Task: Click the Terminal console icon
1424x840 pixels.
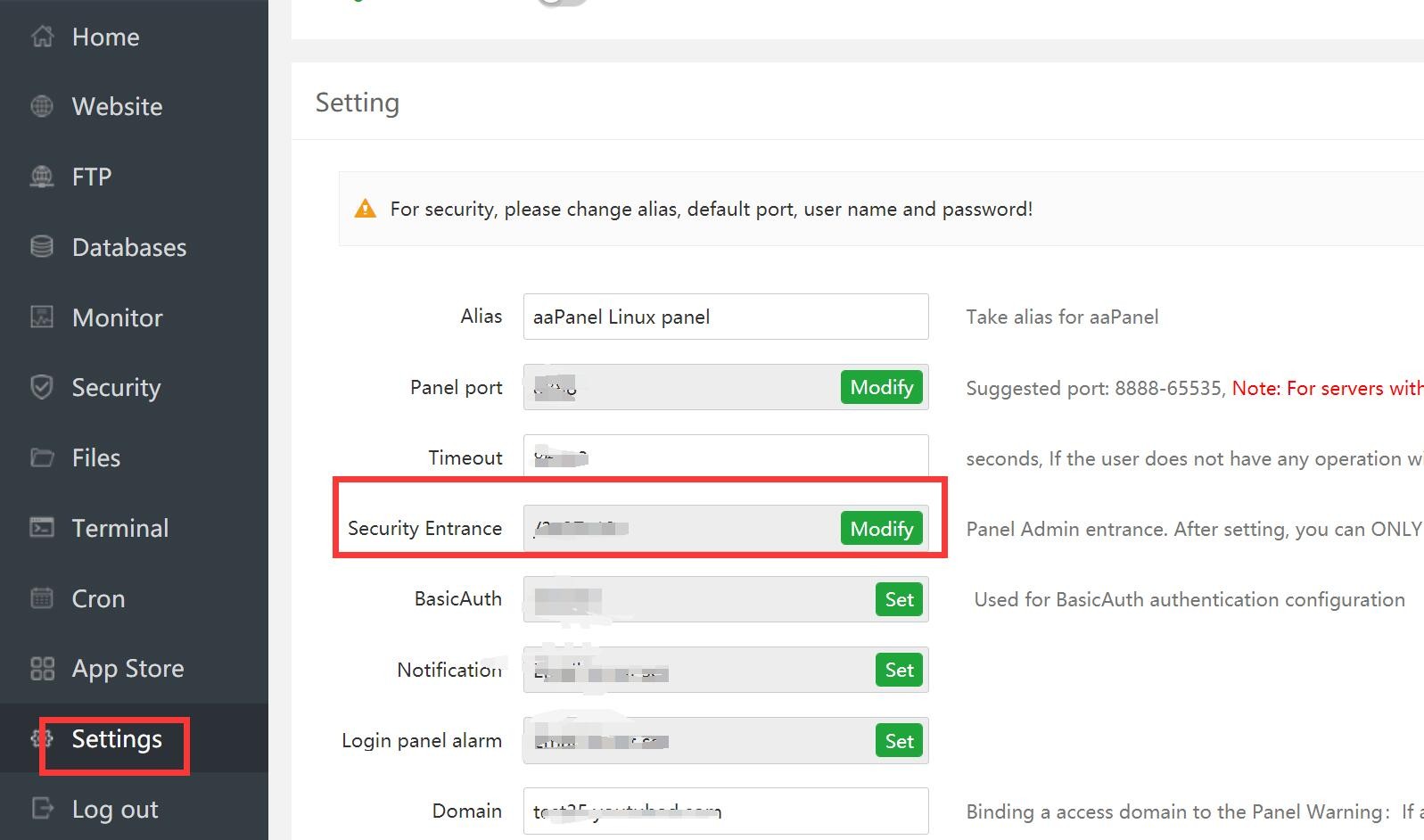Action: tap(42, 528)
